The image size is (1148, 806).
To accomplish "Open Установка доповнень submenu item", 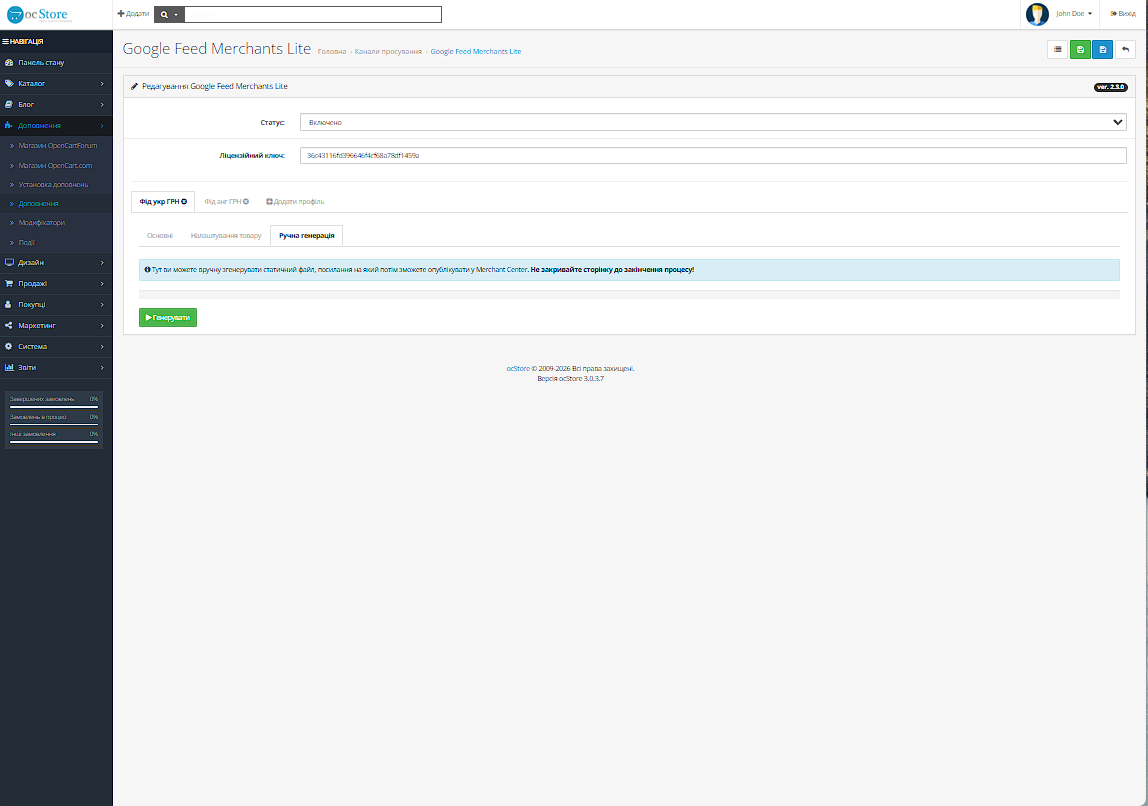I will point(53,184).
